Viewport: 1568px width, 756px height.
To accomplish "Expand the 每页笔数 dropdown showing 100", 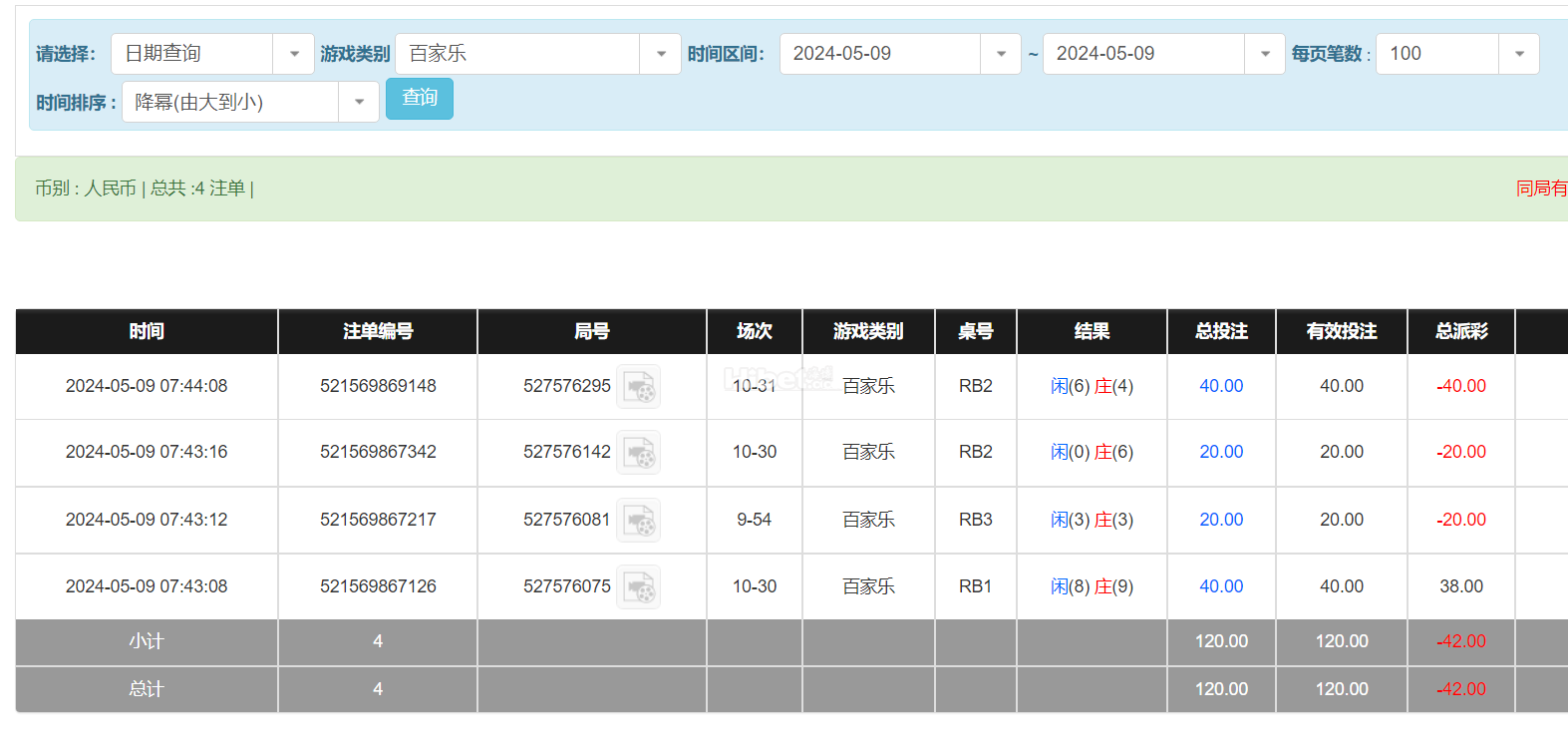I will pos(1457,54).
